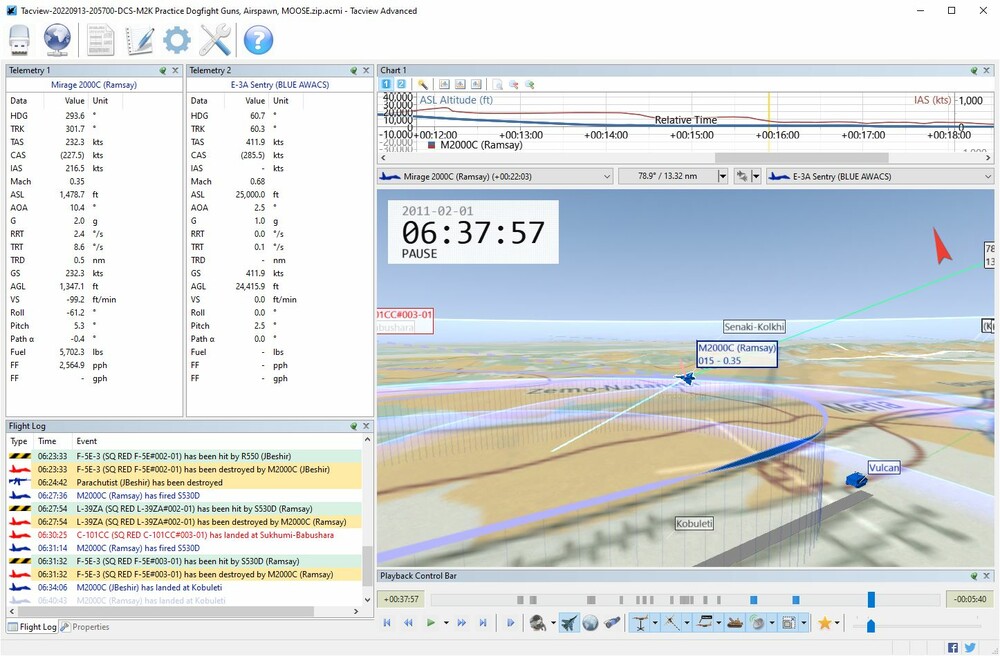Click the playback speed slider handle

(871, 625)
